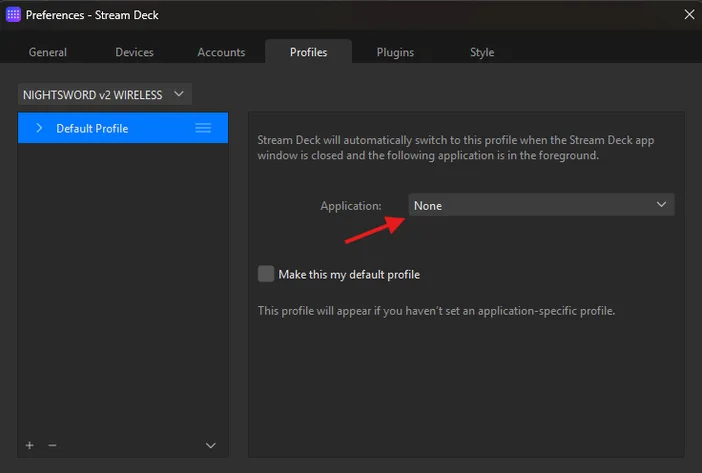Click the Application: label
Viewport: 702px width, 473px height.
coord(351,206)
